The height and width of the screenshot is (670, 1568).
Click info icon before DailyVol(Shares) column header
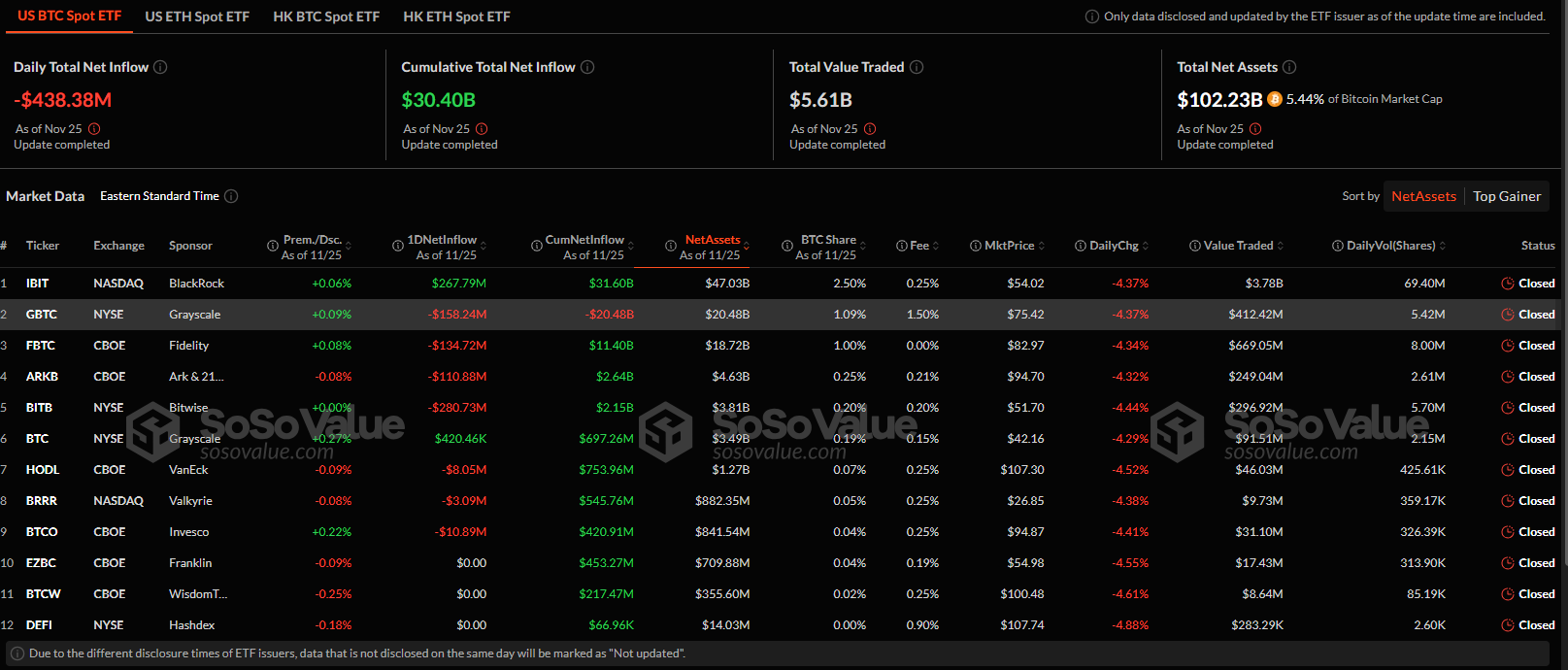coord(1338,247)
